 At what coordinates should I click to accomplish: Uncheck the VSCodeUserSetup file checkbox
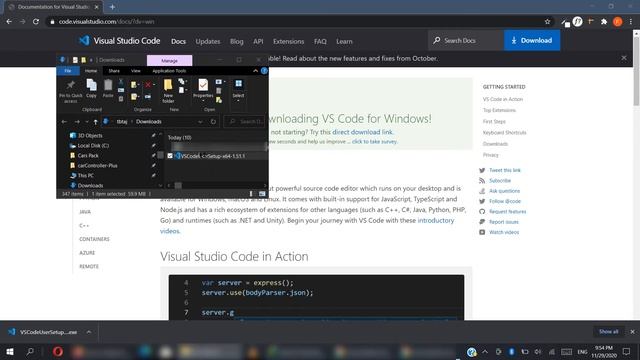(170, 156)
